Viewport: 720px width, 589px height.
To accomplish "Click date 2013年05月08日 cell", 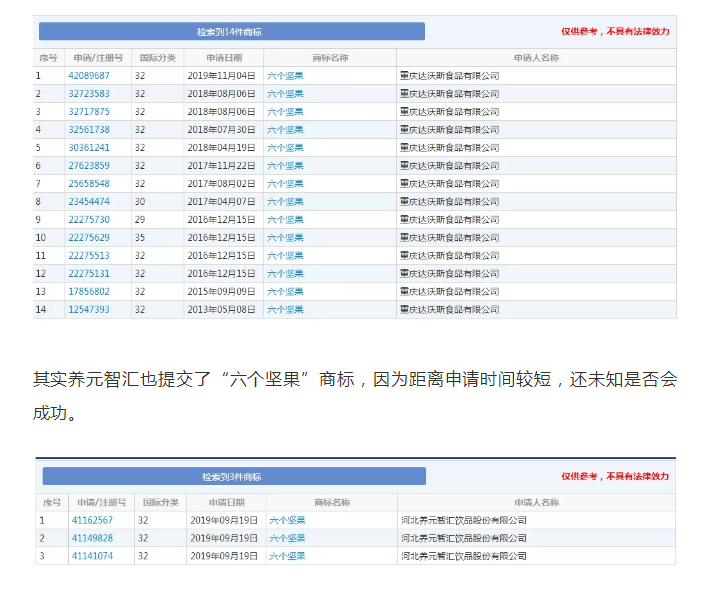I will pos(221,309).
